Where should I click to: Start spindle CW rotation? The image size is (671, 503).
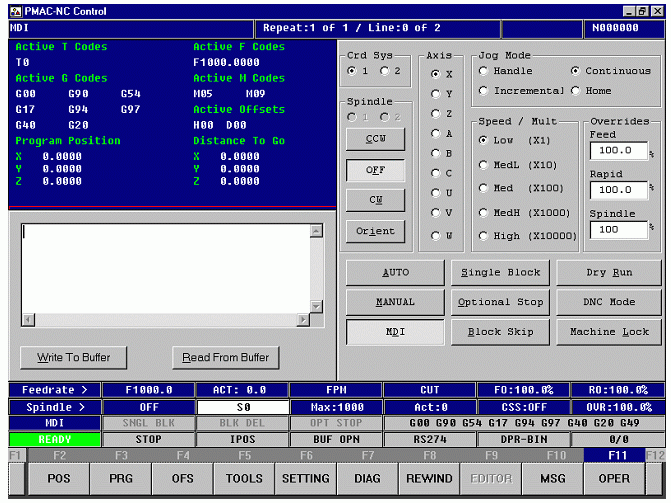[x=375, y=200]
